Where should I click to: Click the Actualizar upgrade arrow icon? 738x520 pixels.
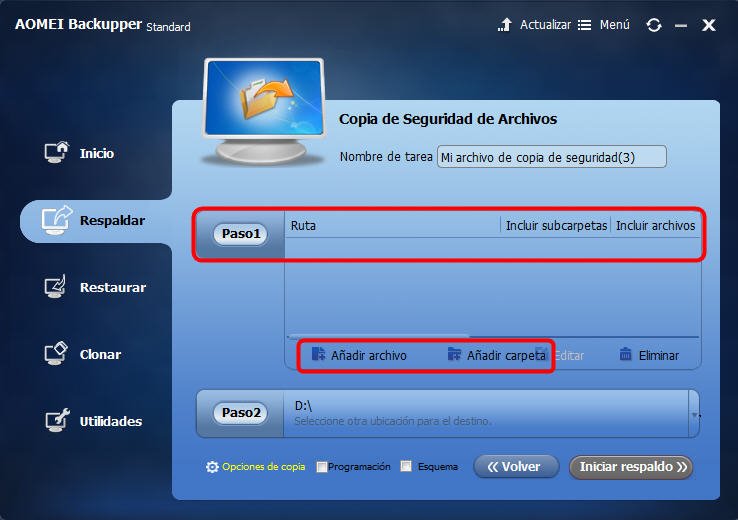click(x=505, y=24)
